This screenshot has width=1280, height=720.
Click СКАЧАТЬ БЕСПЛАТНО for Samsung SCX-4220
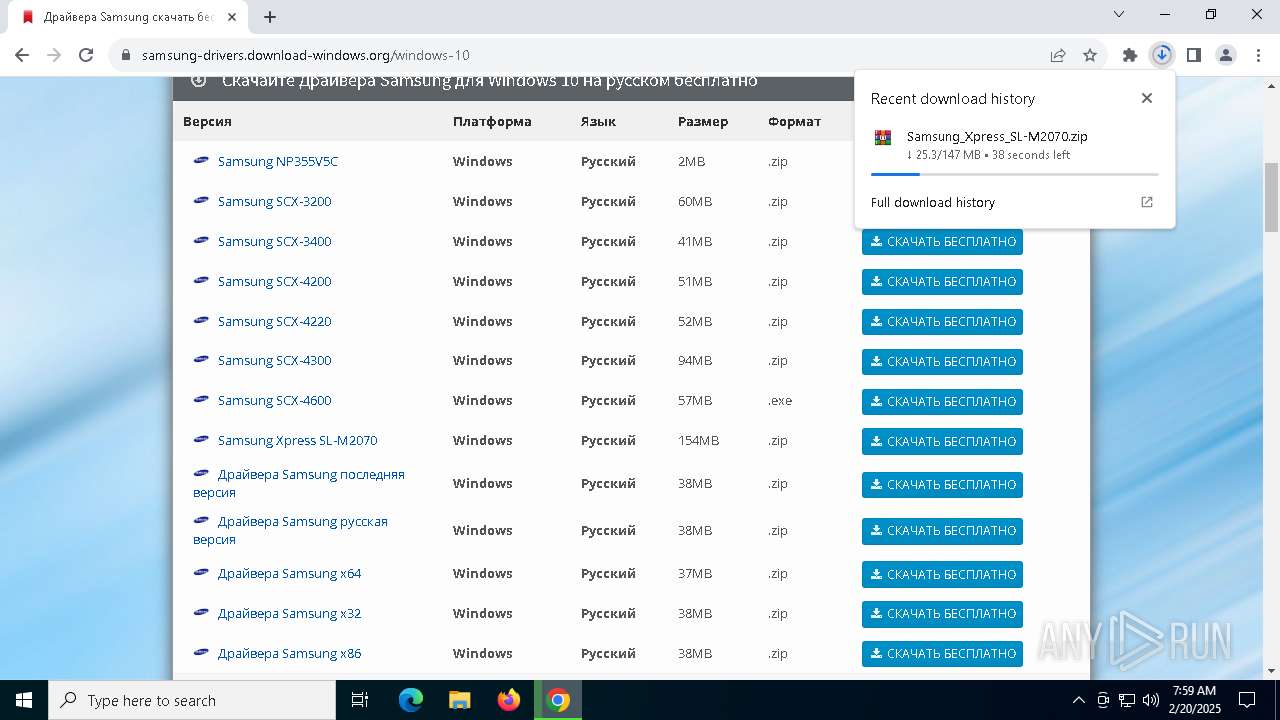(942, 322)
